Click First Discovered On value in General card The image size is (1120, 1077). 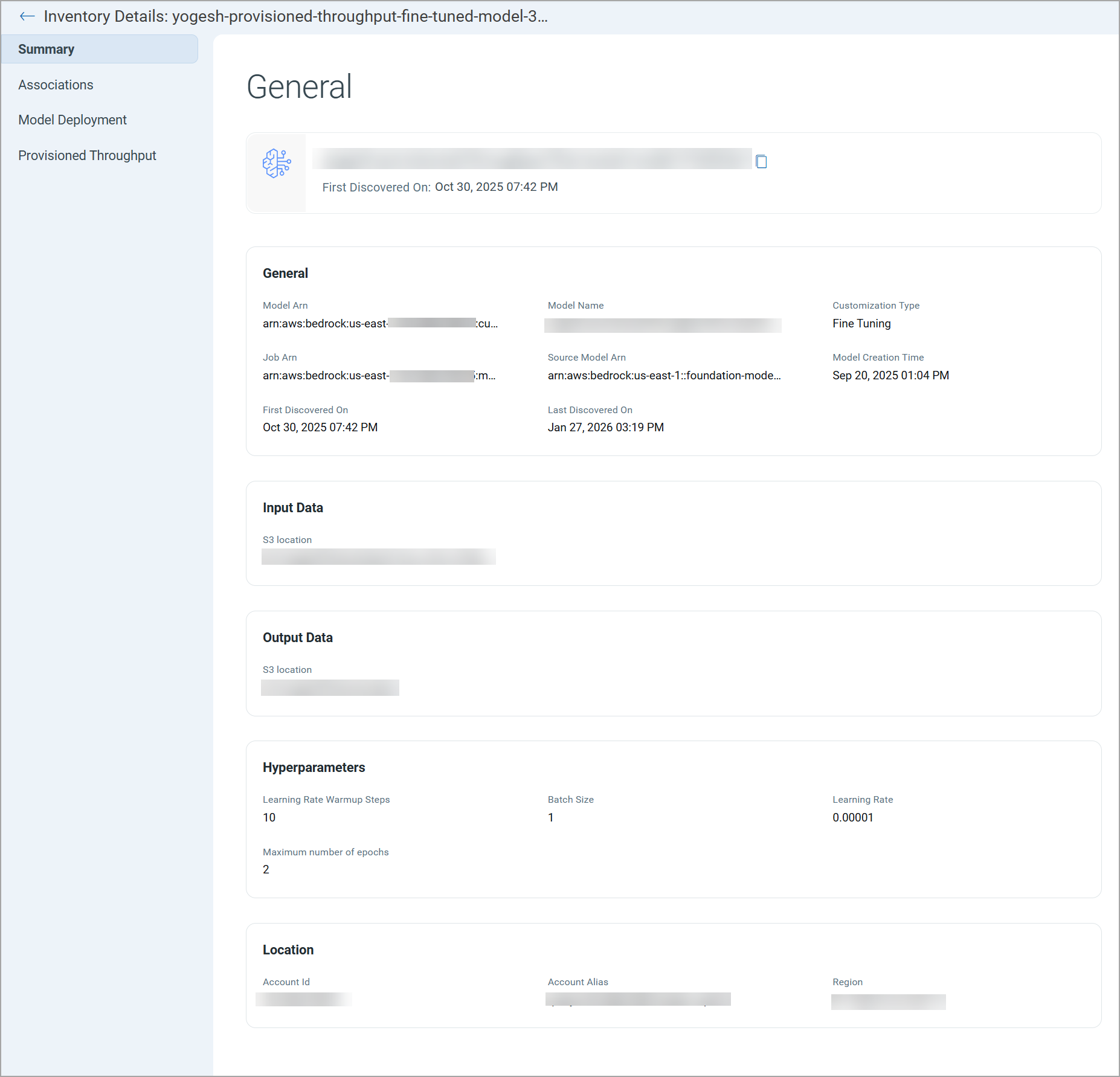[320, 427]
